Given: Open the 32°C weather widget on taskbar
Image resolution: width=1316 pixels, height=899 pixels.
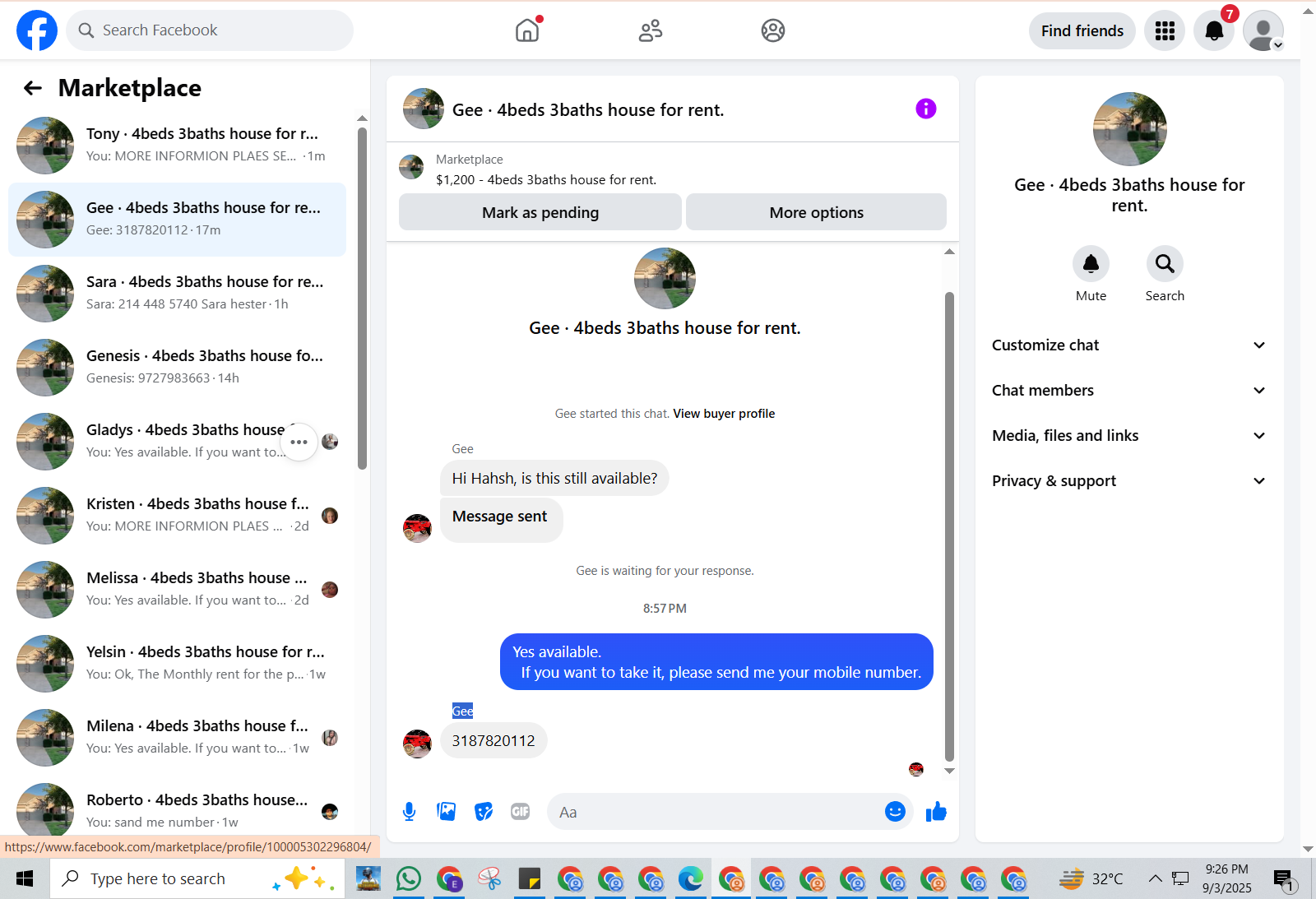Looking at the screenshot, I should (1091, 879).
